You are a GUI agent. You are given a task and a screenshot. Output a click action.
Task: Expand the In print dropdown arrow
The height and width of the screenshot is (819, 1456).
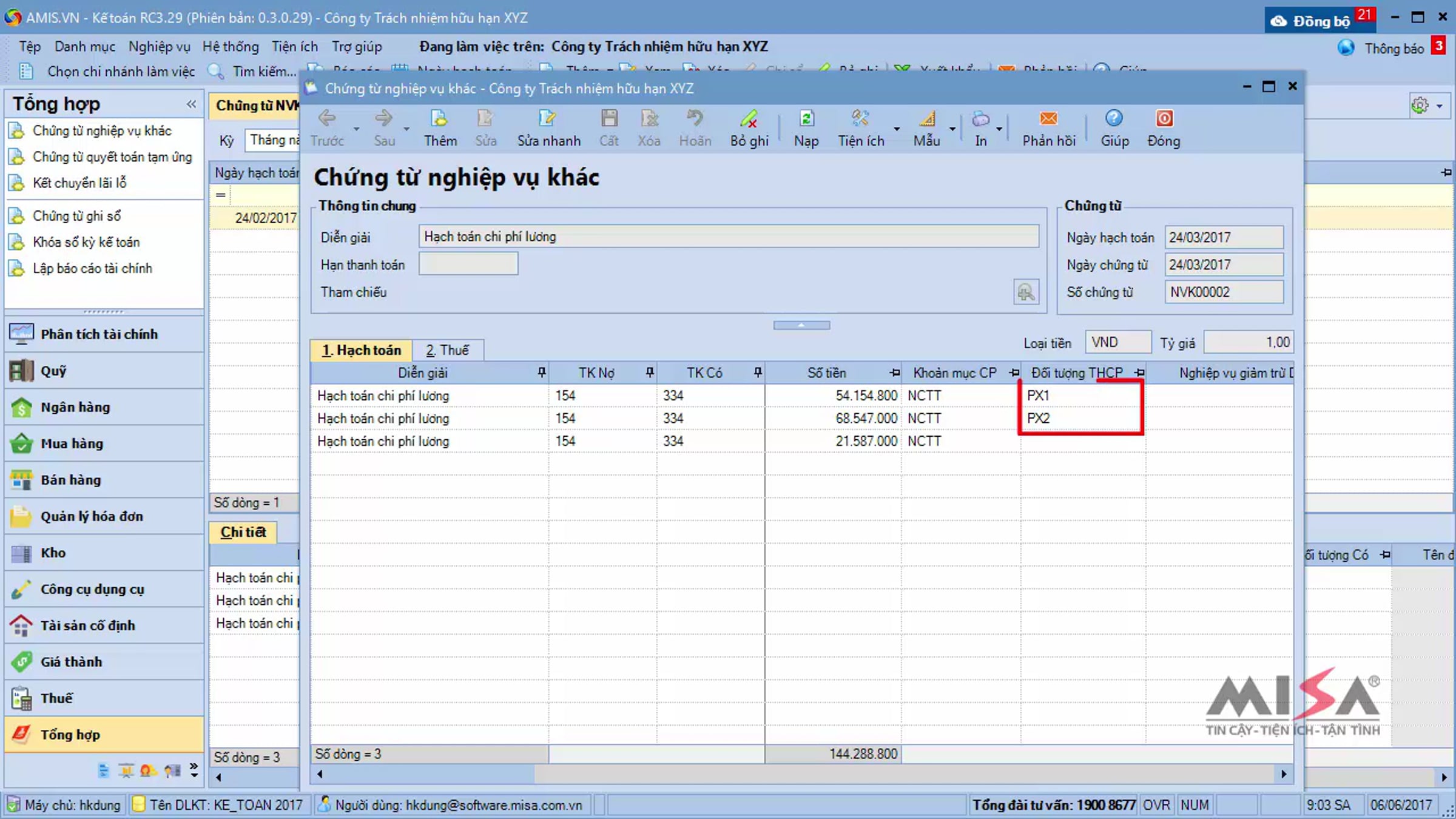click(x=999, y=129)
